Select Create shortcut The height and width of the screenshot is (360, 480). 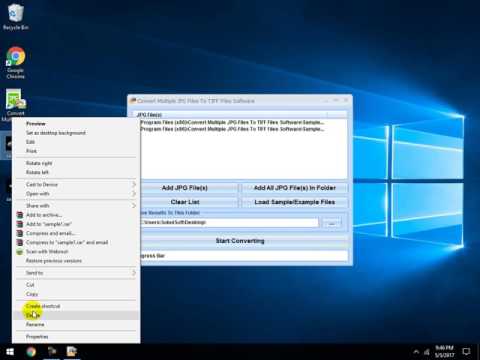point(76,306)
